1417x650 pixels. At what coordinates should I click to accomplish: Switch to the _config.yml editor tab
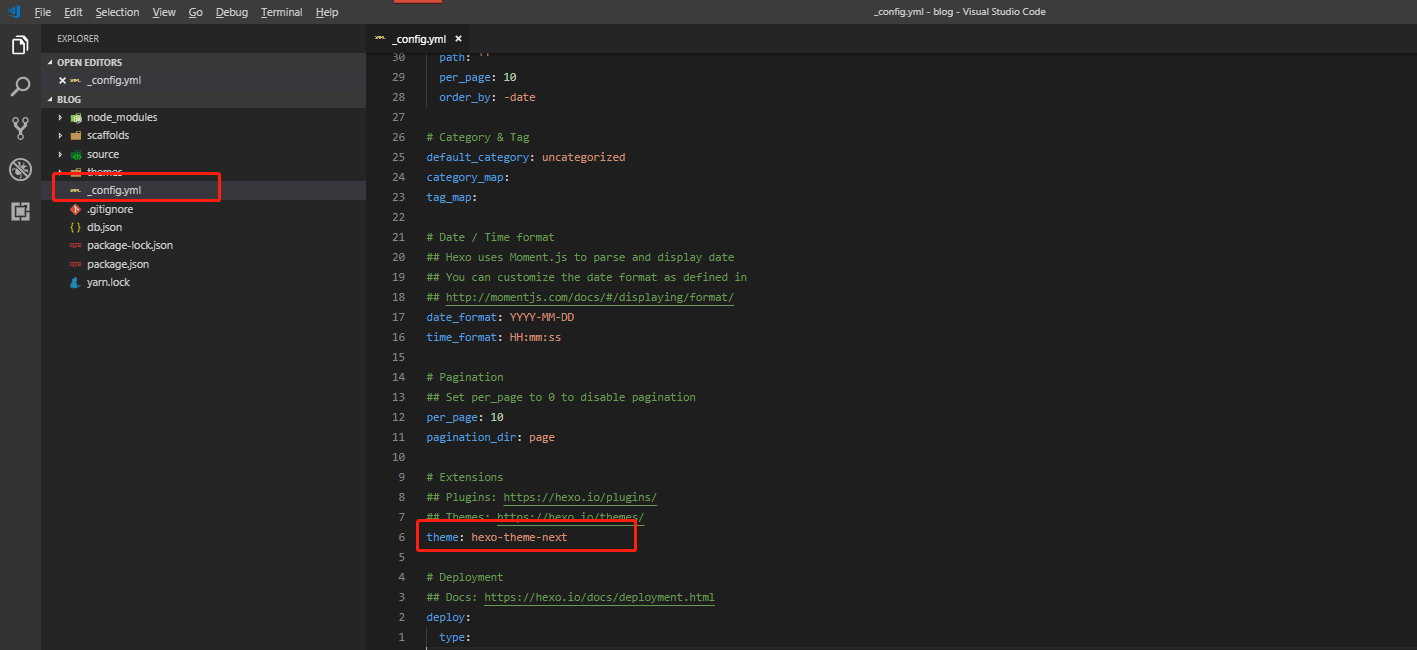point(419,39)
